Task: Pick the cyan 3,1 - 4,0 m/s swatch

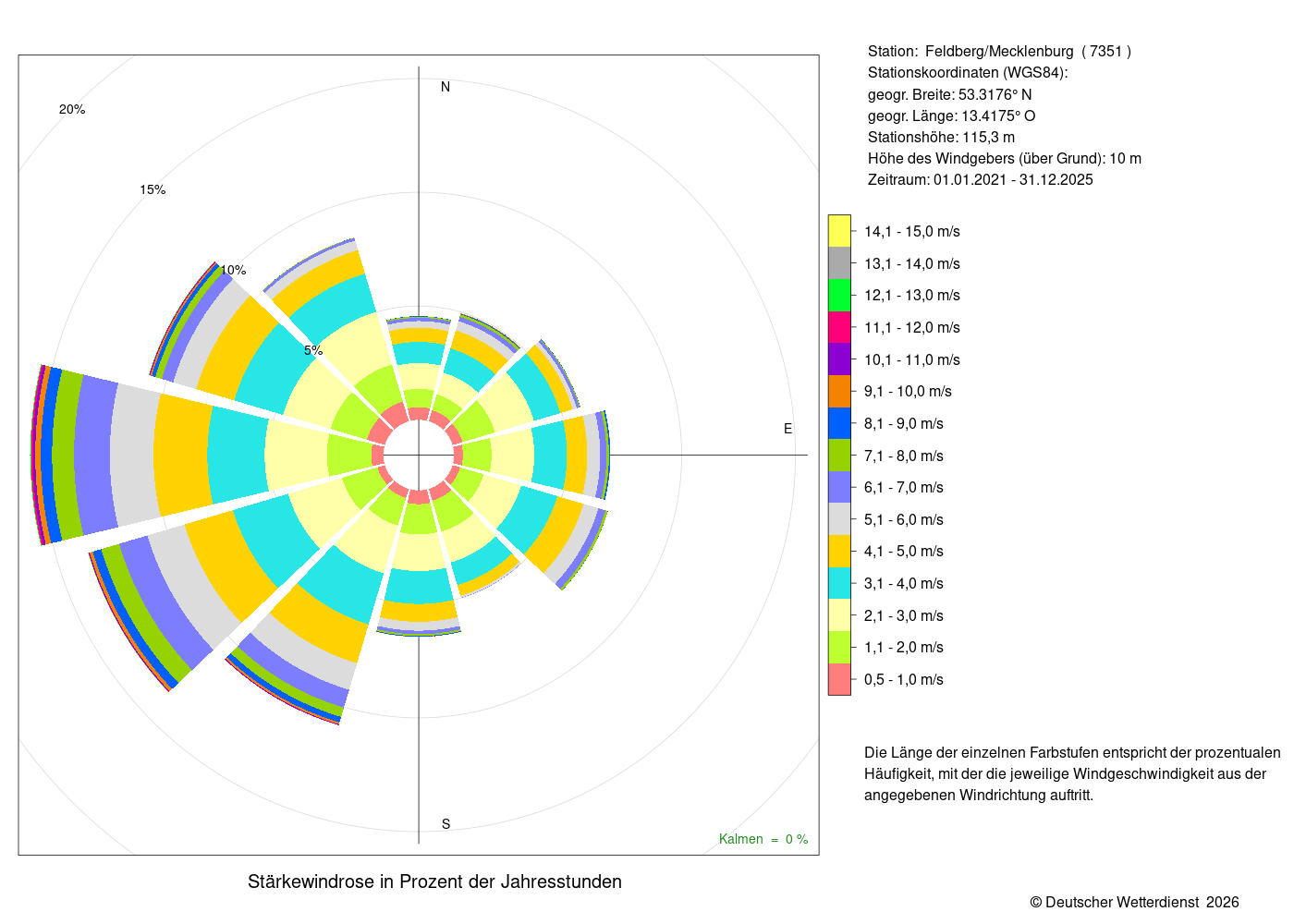Action: [x=839, y=583]
